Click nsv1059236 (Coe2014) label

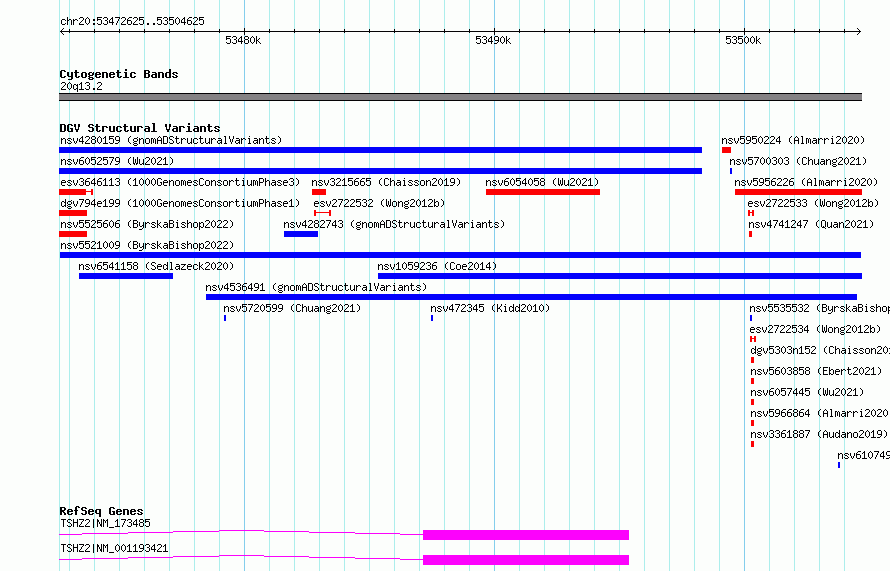click(437, 266)
